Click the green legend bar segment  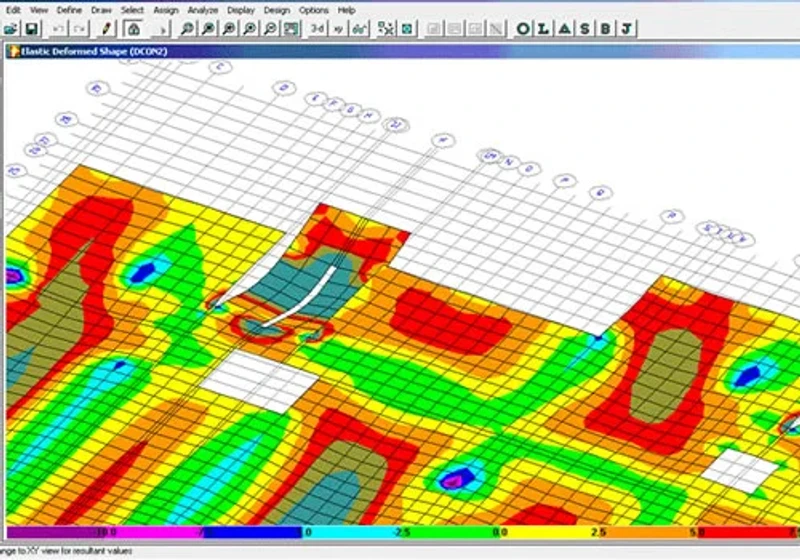click(449, 532)
